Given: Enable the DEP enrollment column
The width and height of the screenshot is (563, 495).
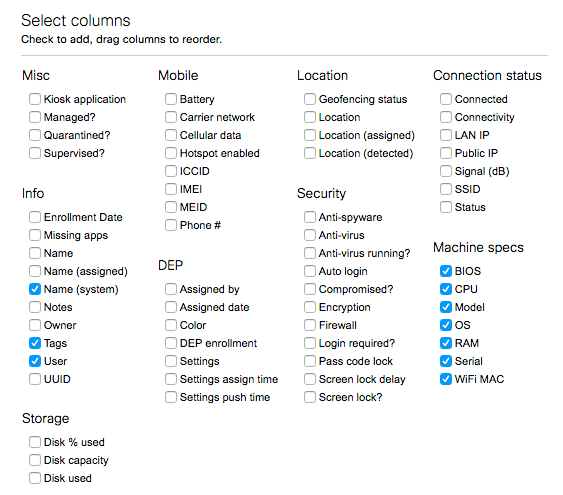Looking at the screenshot, I should point(171,343).
